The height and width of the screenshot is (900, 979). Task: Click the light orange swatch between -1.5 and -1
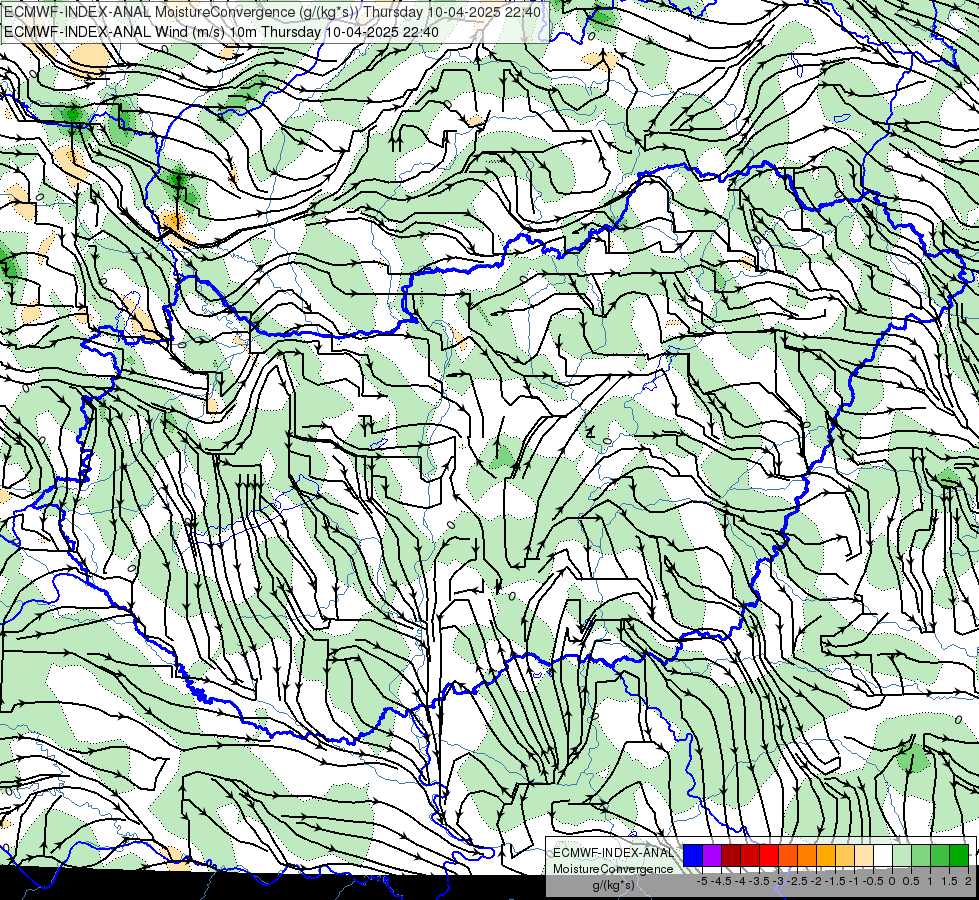[x=845, y=855]
